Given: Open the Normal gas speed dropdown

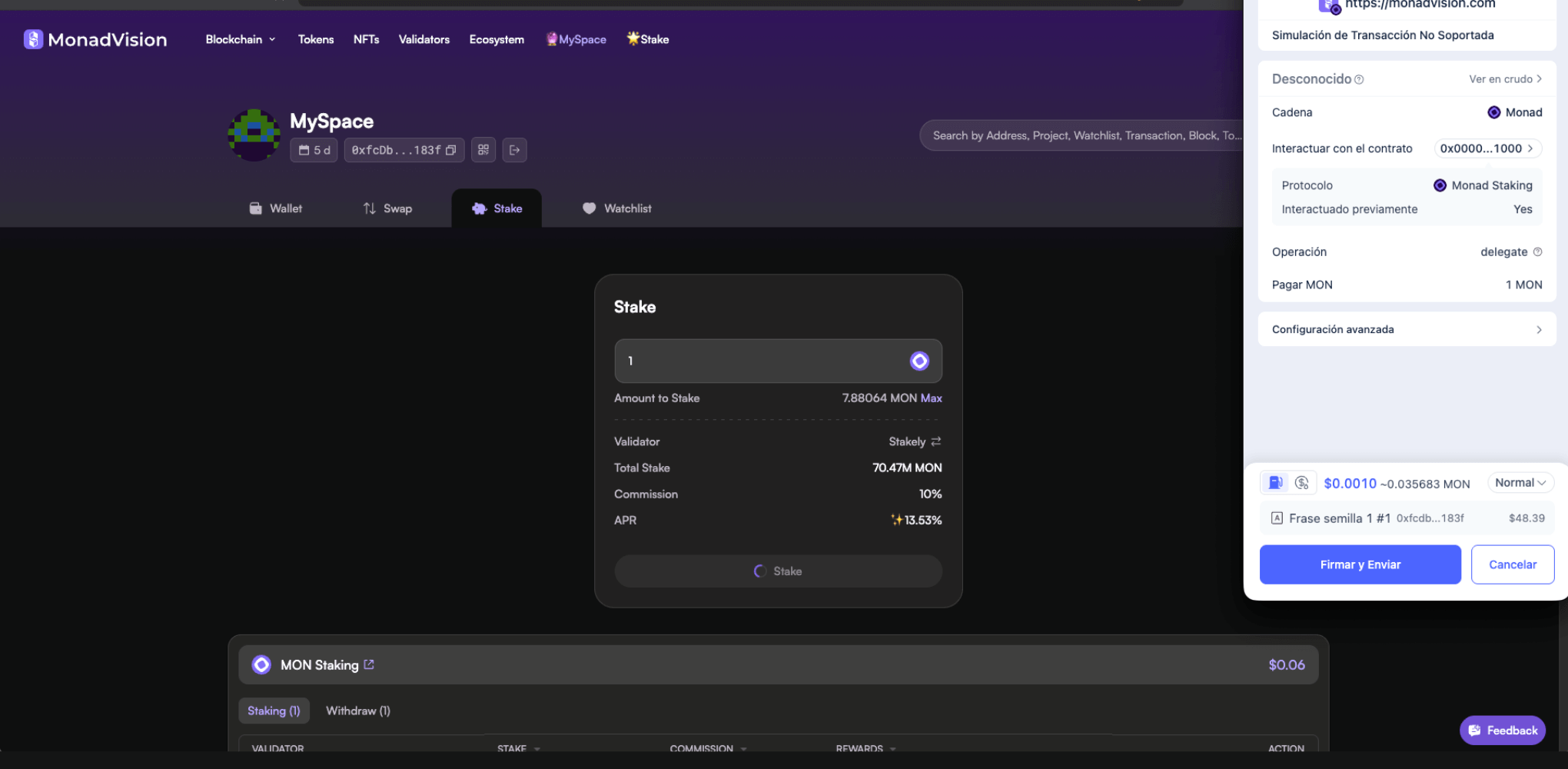Looking at the screenshot, I should pyautogui.click(x=1520, y=482).
